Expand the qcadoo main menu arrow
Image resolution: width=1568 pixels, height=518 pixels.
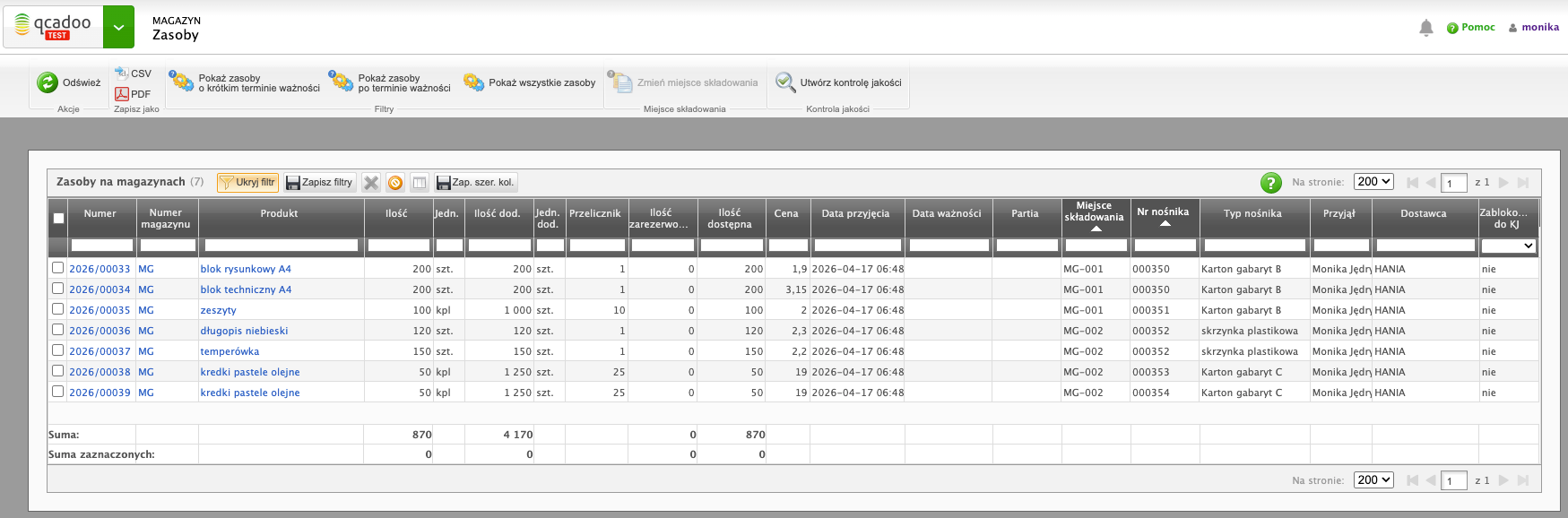[118, 28]
